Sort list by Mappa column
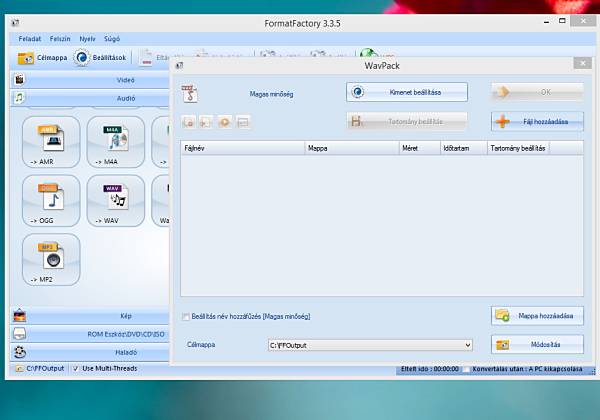The height and width of the screenshot is (420, 600). (x=352, y=148)
